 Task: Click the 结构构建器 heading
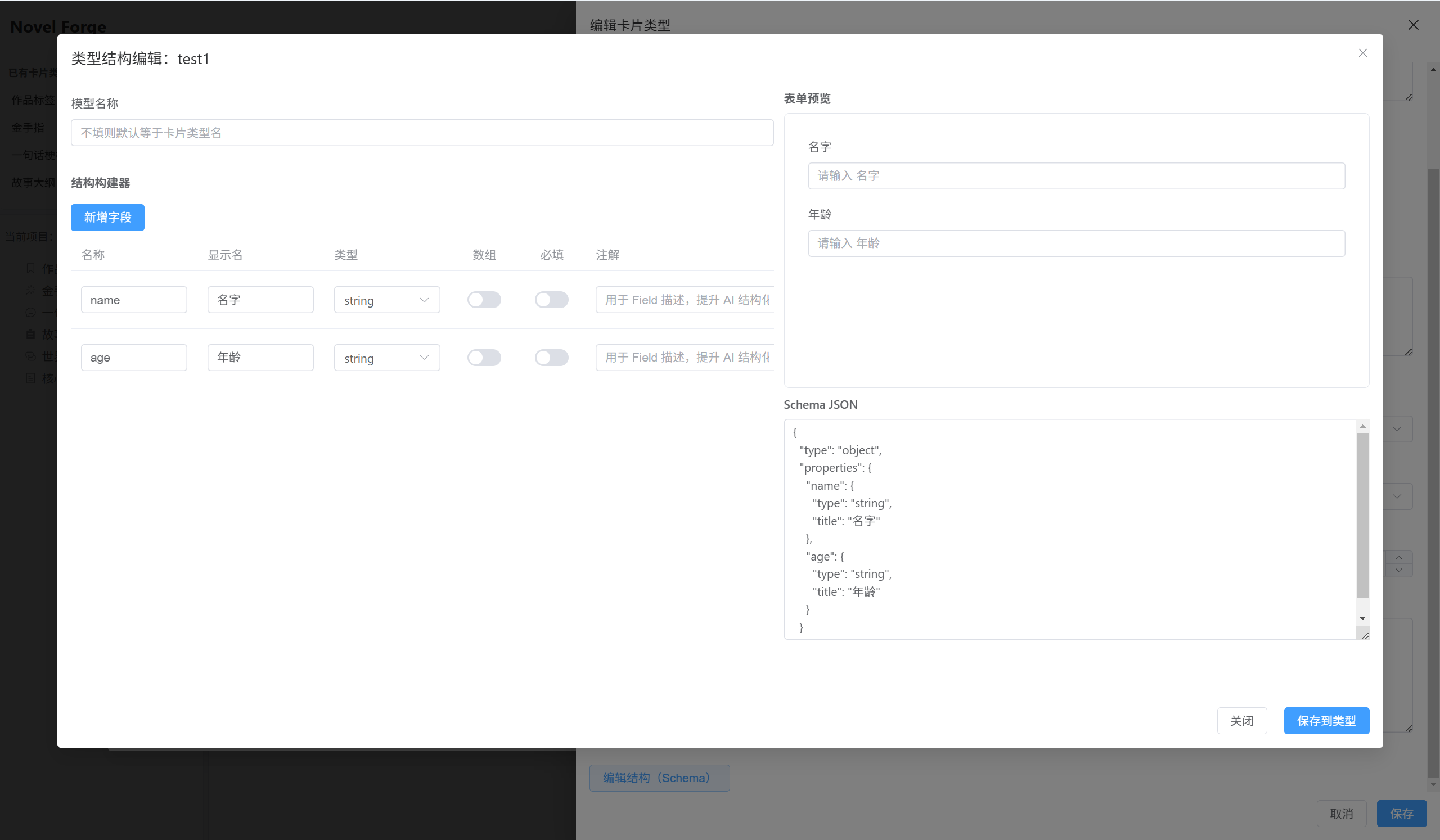coord(101,183)
